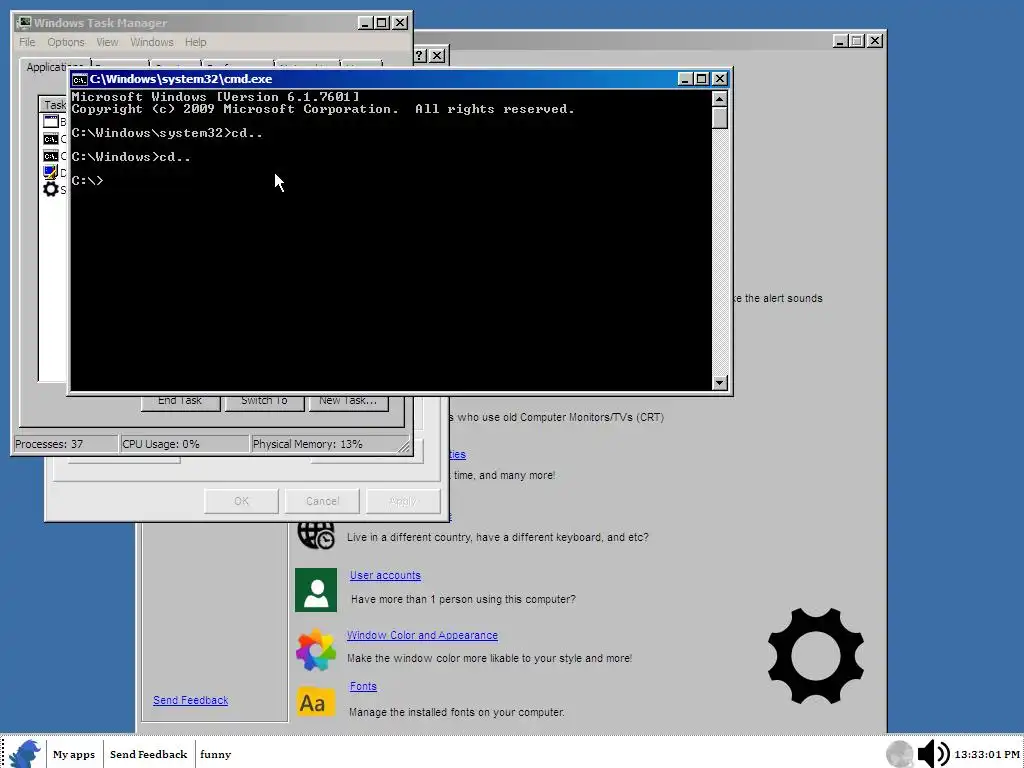Click the Cancel button in the dialog
This screenshot has height=768, width=1024.
(322, 501)
